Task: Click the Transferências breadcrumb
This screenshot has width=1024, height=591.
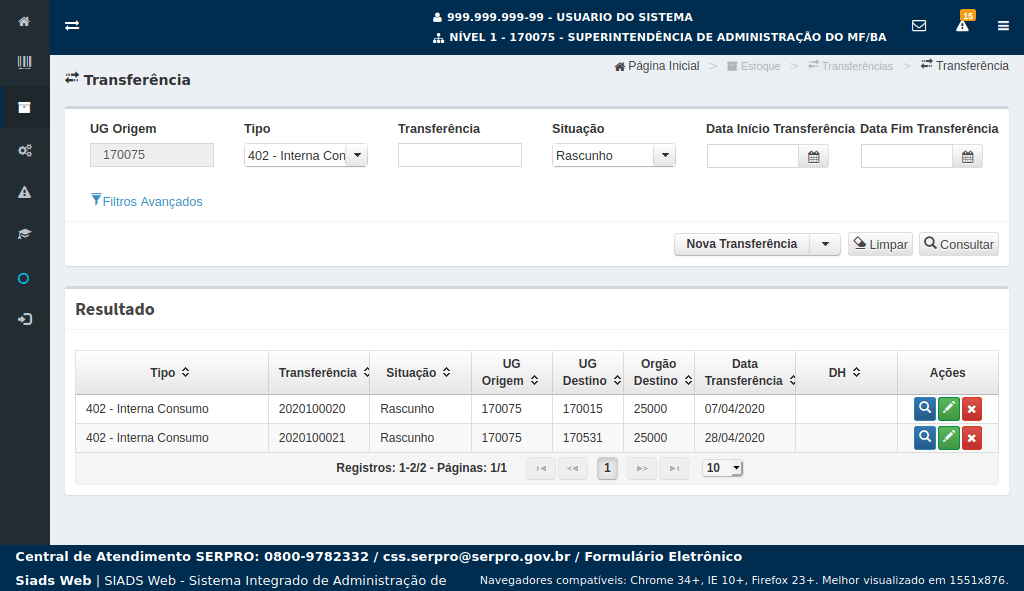Action: [850, 66]
